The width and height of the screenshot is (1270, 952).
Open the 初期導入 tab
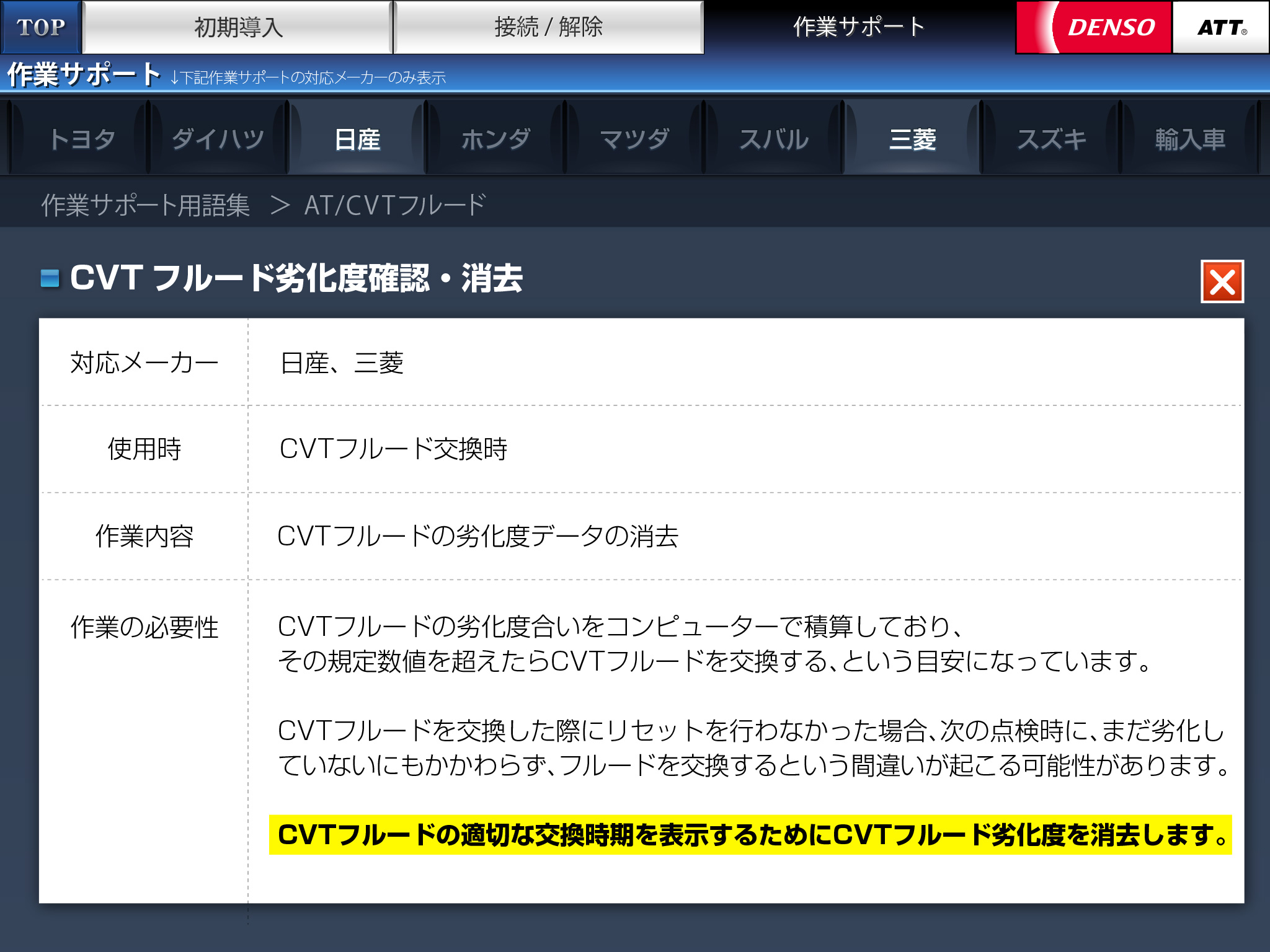[238, 27]
